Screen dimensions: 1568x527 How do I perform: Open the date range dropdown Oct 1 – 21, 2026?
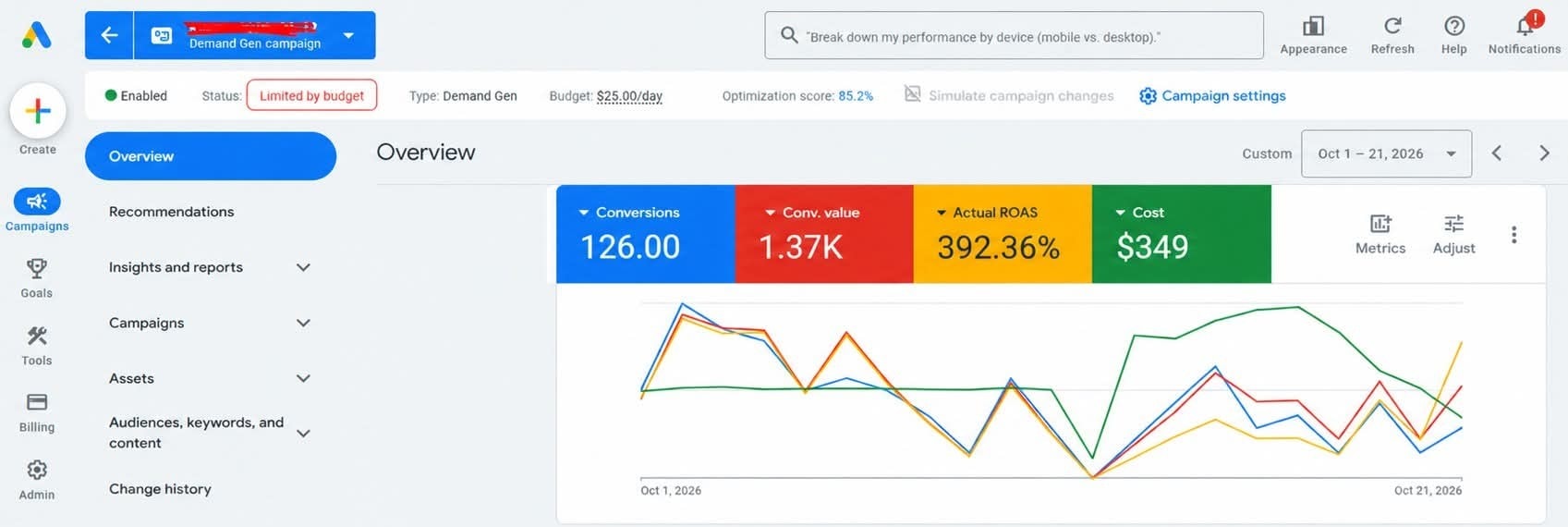[1386, 153]
